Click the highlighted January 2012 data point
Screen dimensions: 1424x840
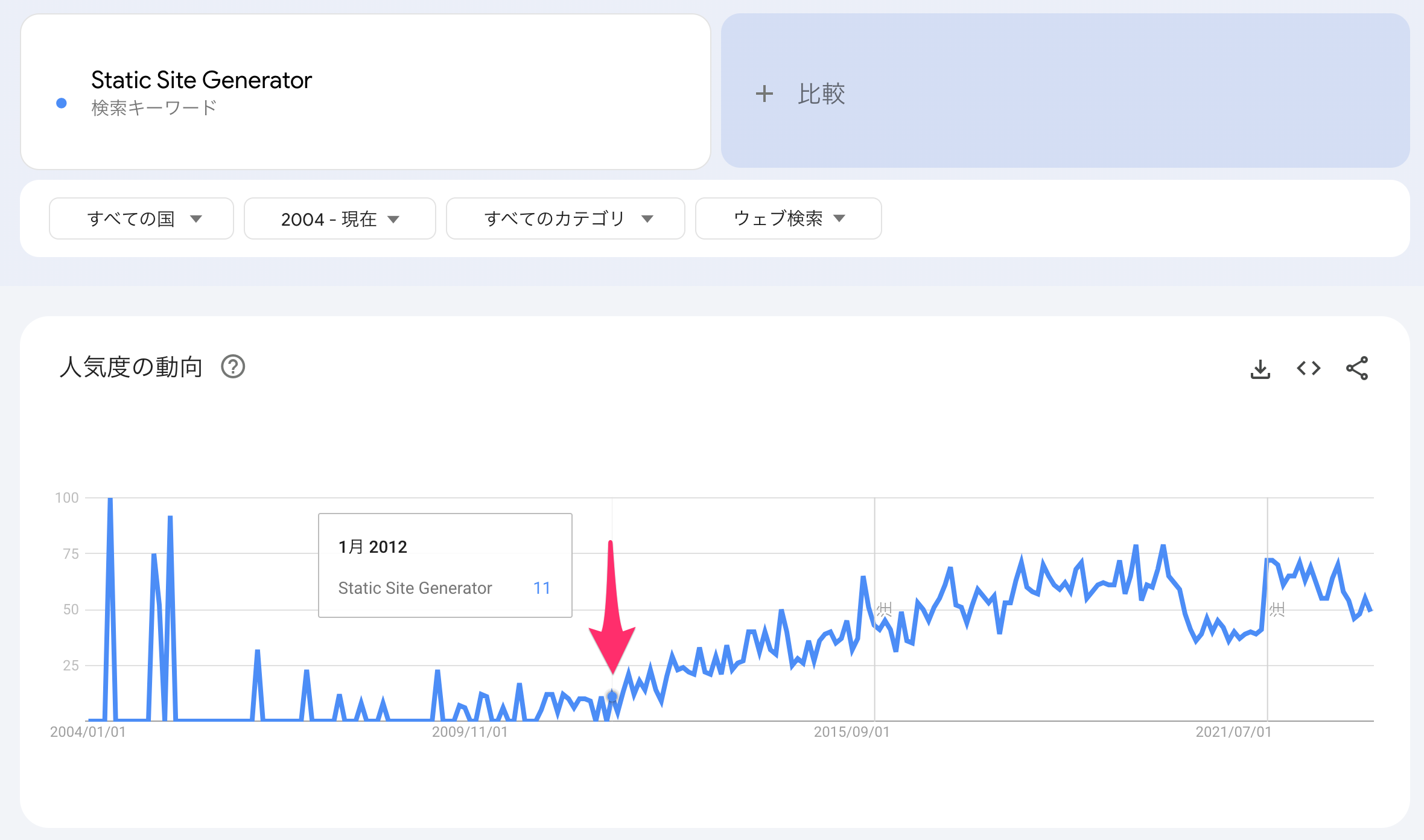point(612,697)
